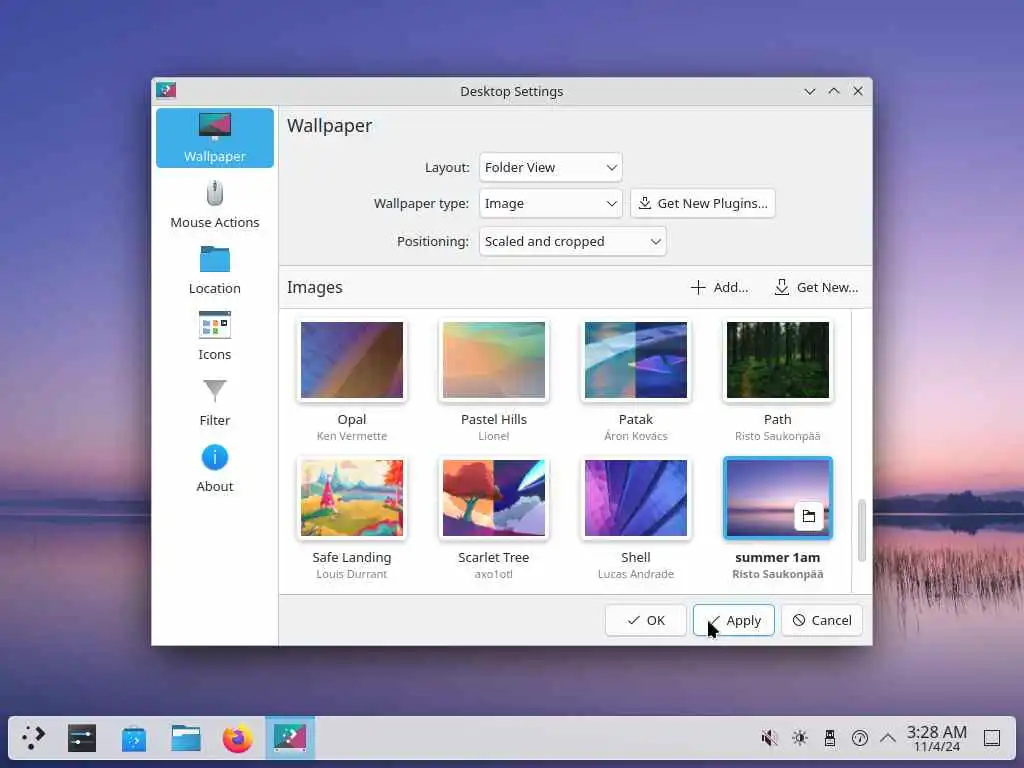This screenshot has width=1024, height=768.
Task: Expand the Layout dropdown showing Folder View
Action: tap(550, 167)
